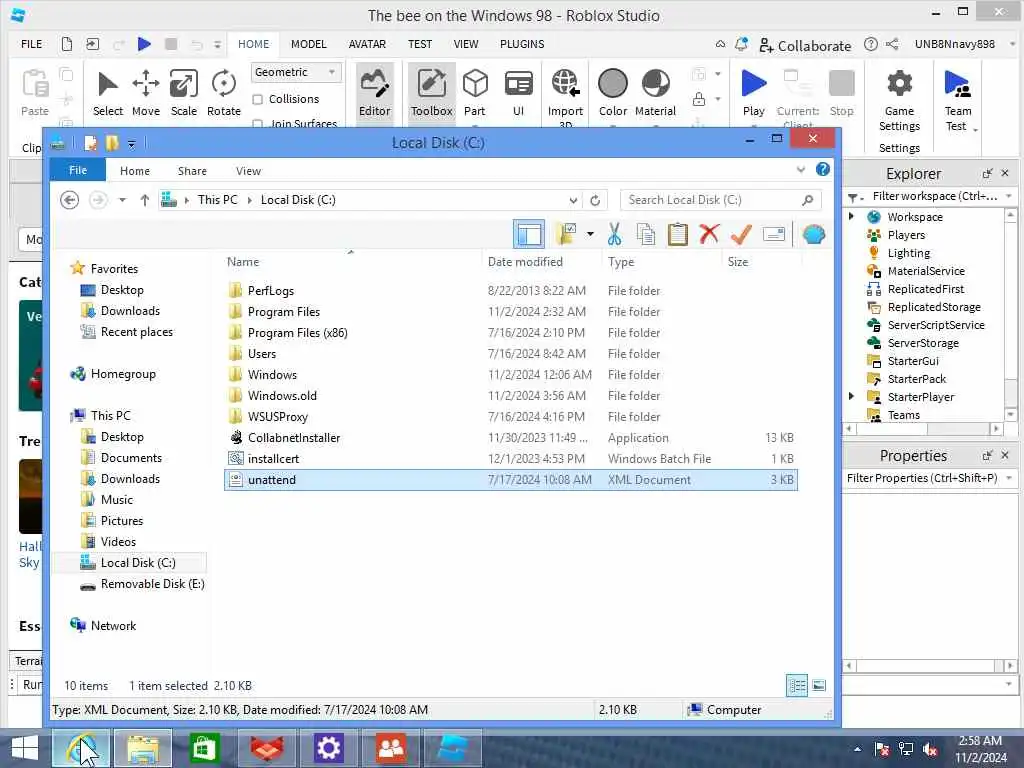Open the Roblox Studio FILE menu
1024x768 pixels.
(31, 44)
